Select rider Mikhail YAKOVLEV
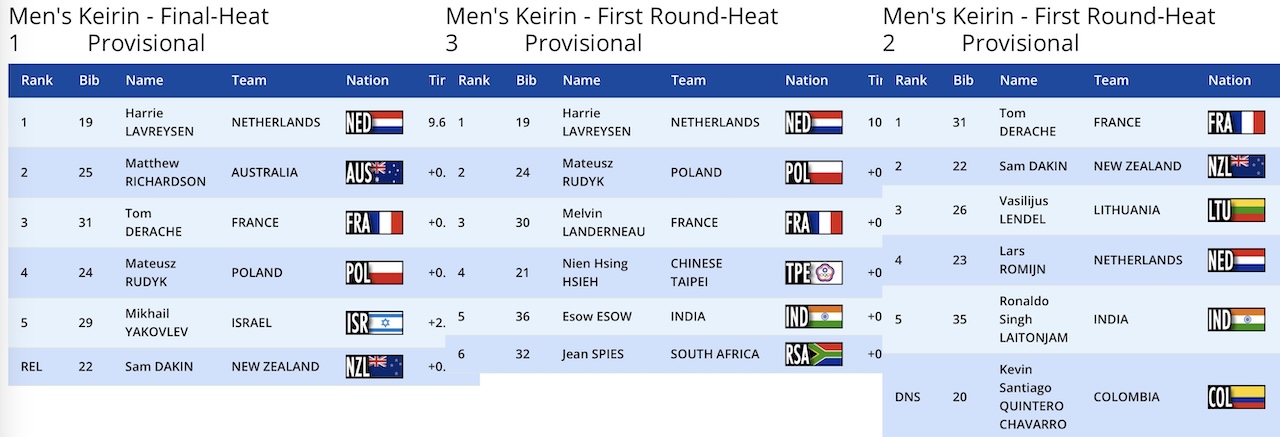Image resolution: width=1280 pixels, height=437 pixels. tap(157, 322)
